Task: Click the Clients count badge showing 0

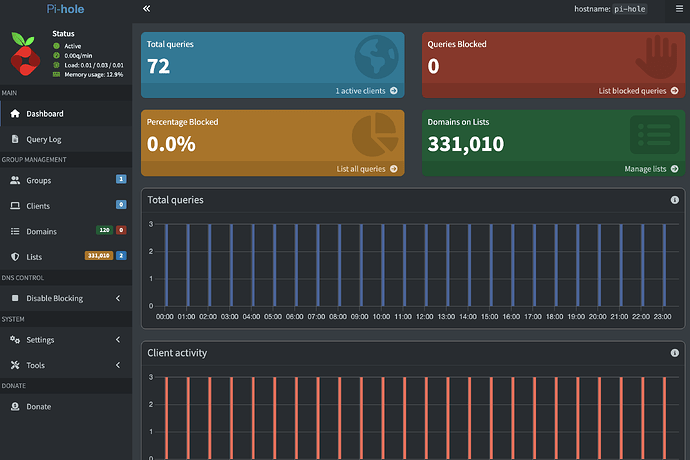Action: click(x=121, y=205)
